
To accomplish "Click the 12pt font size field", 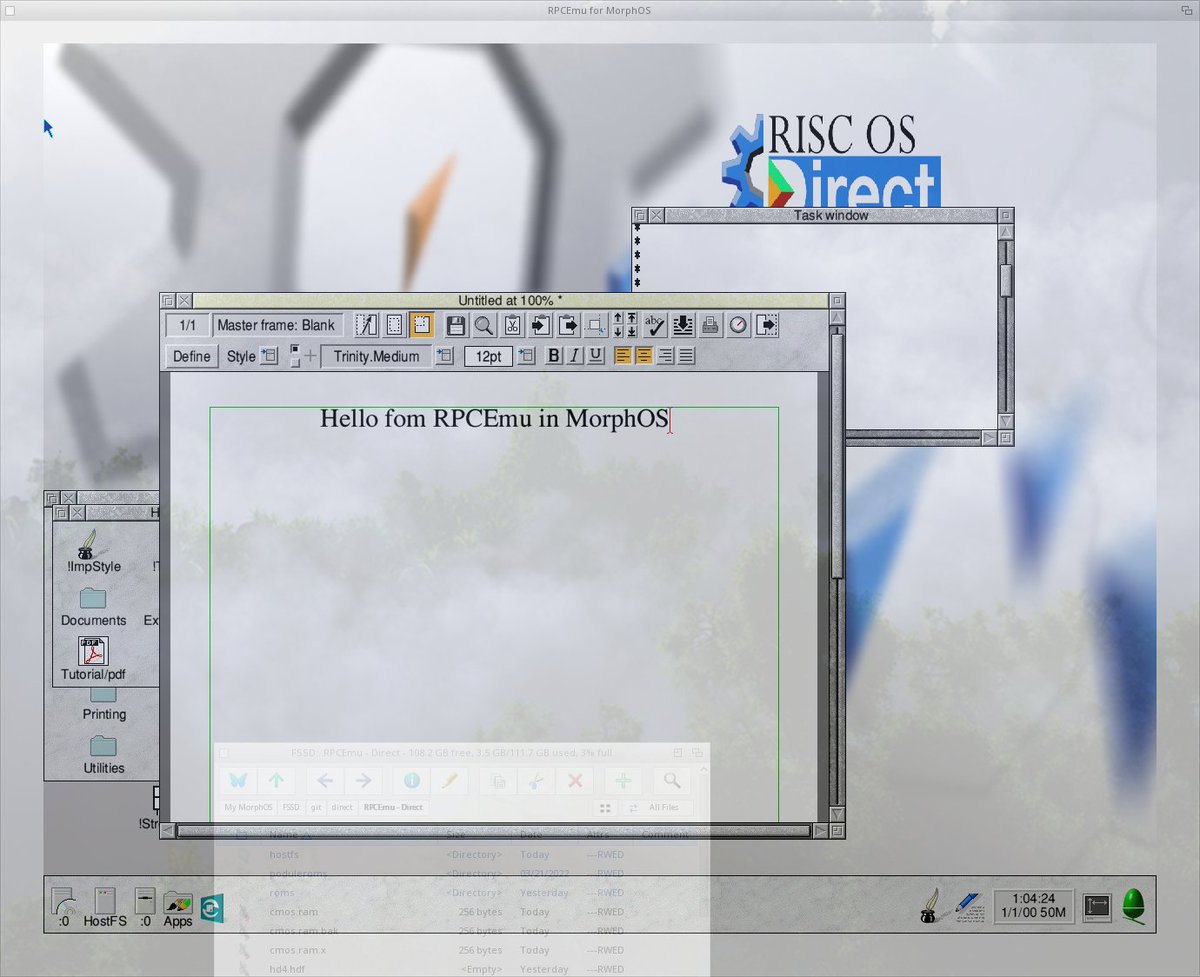I will [489, 356].
